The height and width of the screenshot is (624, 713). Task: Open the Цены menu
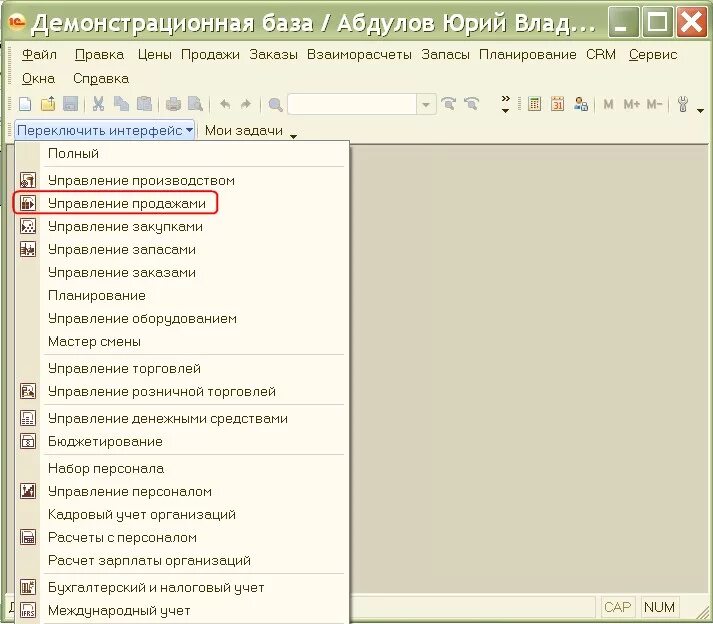[155, 55]
